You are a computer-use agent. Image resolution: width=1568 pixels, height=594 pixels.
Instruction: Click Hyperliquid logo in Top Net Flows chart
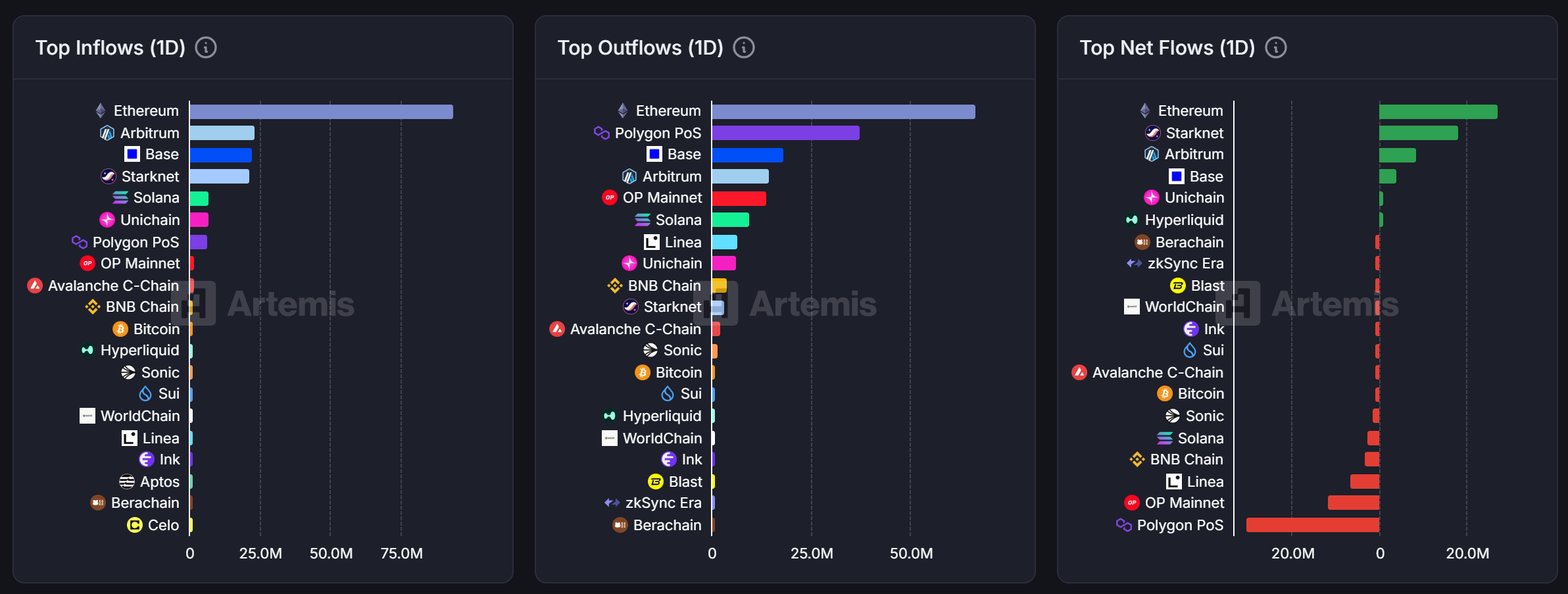tap(1132, 220)
